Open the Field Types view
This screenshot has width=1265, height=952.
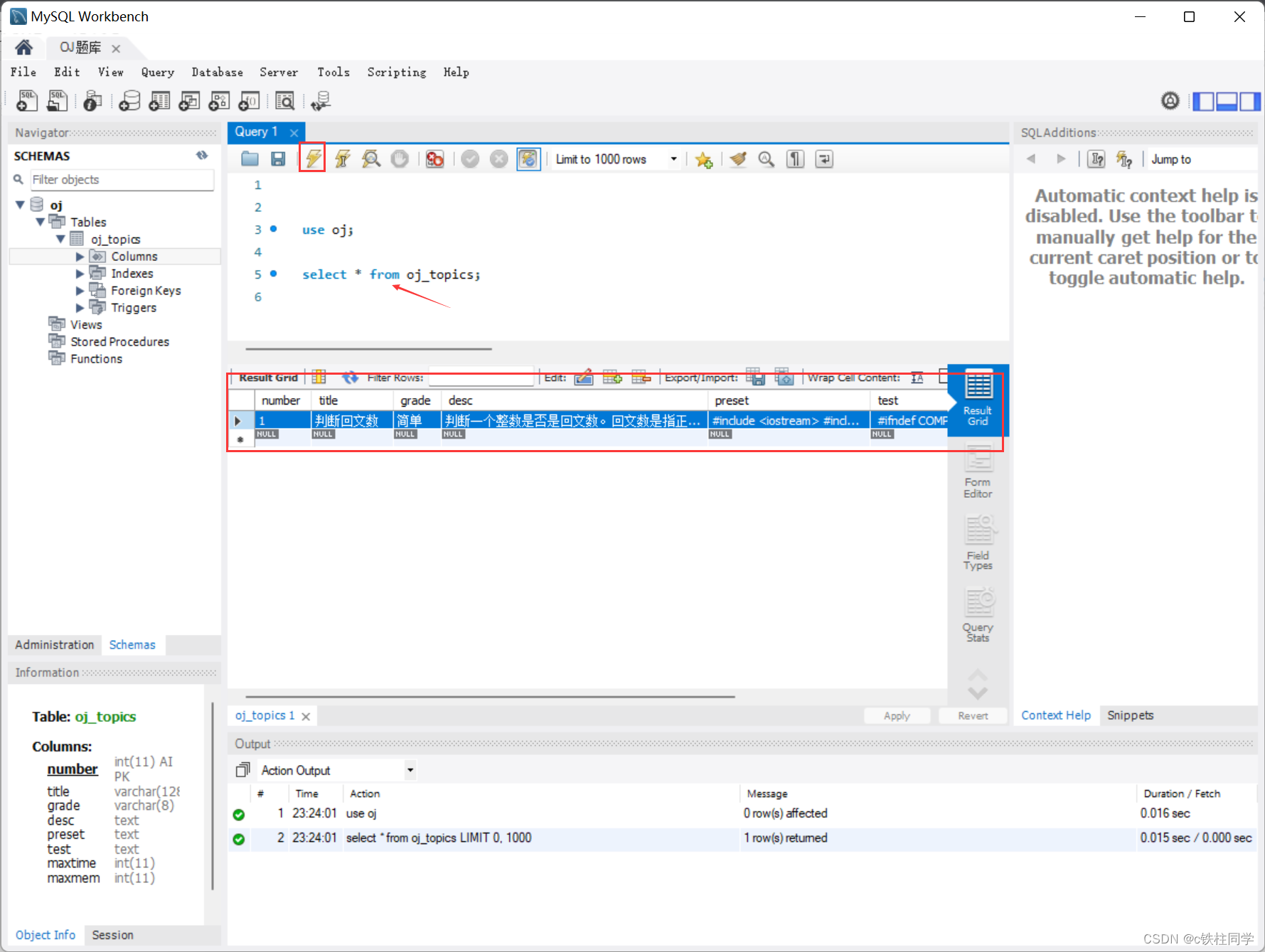pos(978,542)
